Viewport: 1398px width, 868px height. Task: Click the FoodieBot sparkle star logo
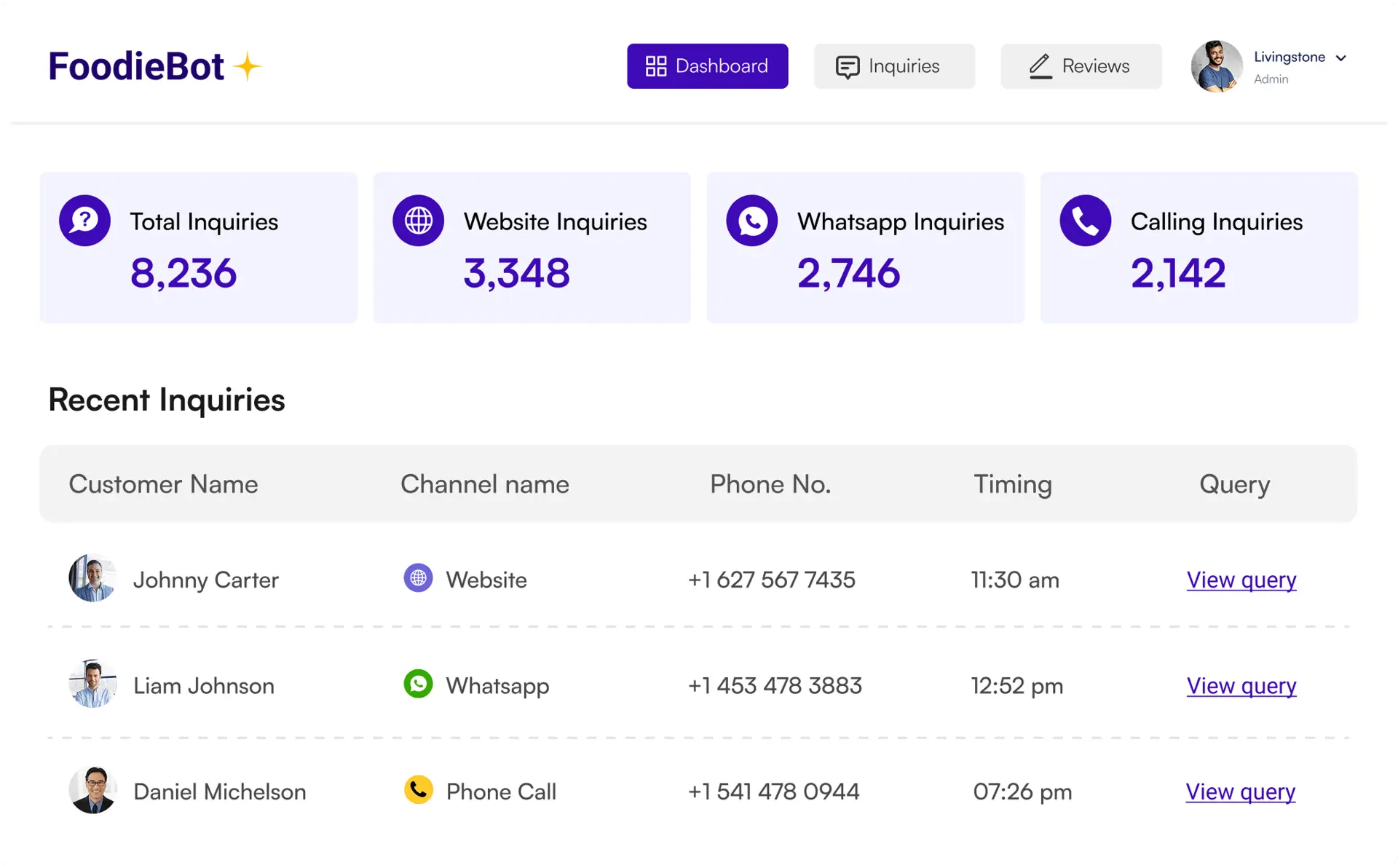248,66
